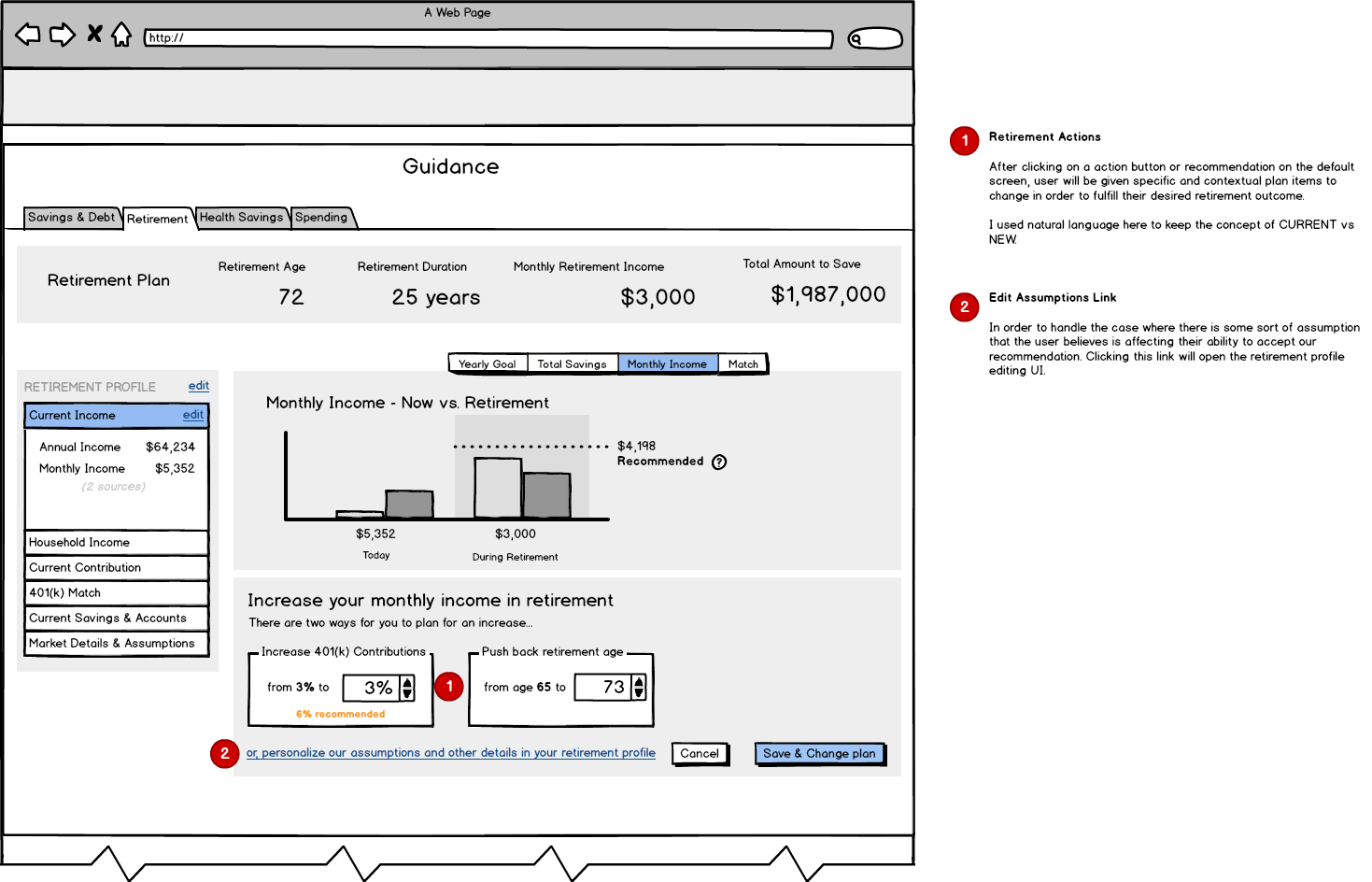1372x882 pixels.
Task: Click the $4,198 recommended value label
Action: (637, 446)
